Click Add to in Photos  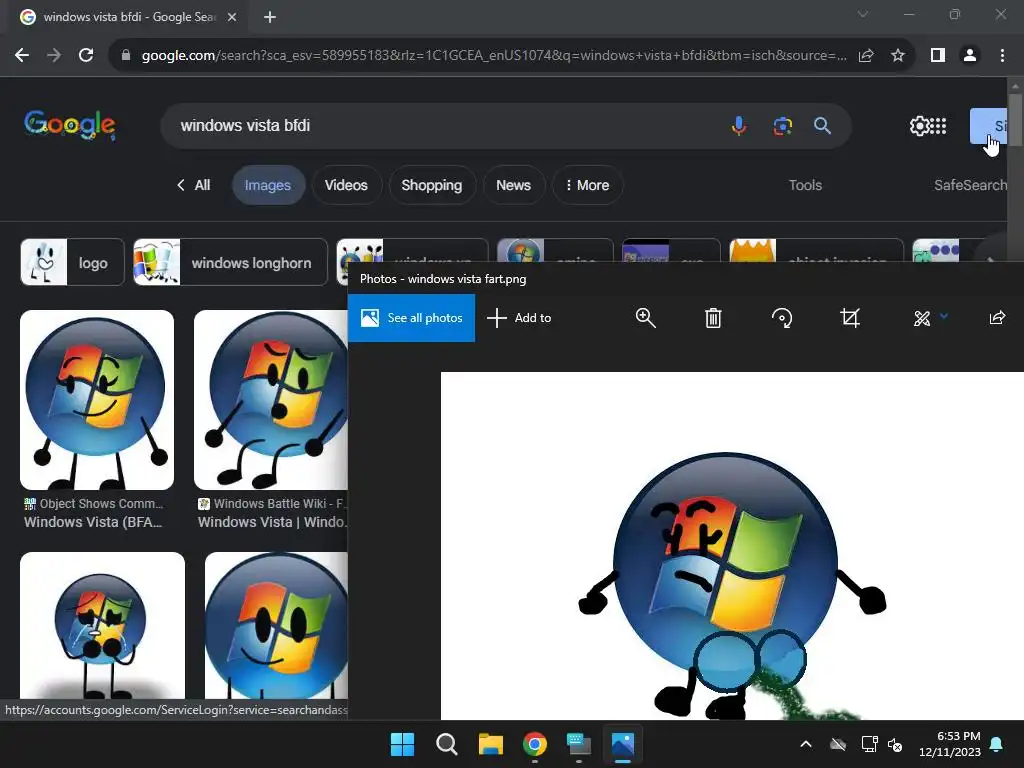coord(520,318)
